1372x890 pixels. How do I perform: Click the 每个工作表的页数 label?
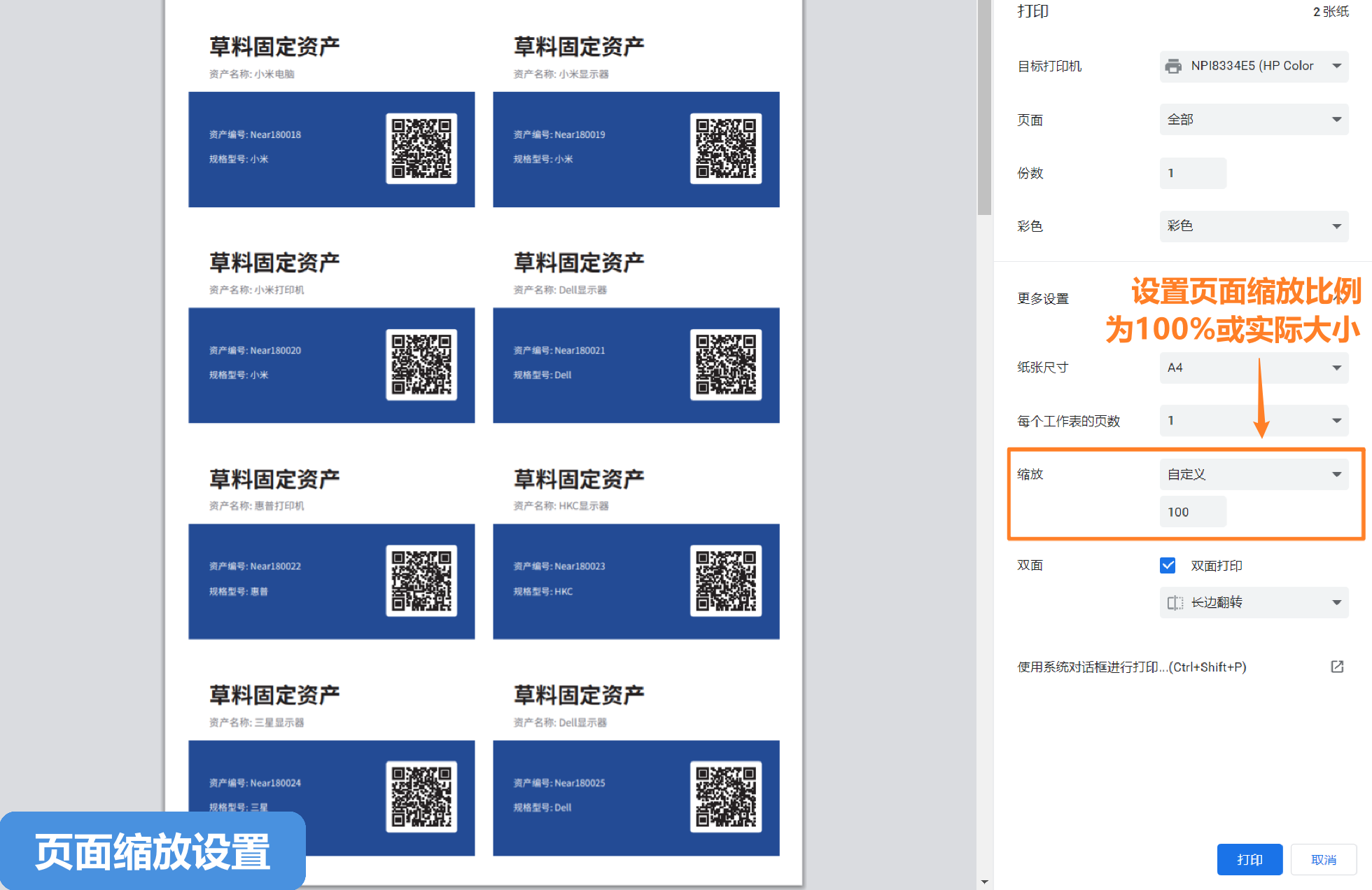tap(1069, 421)
